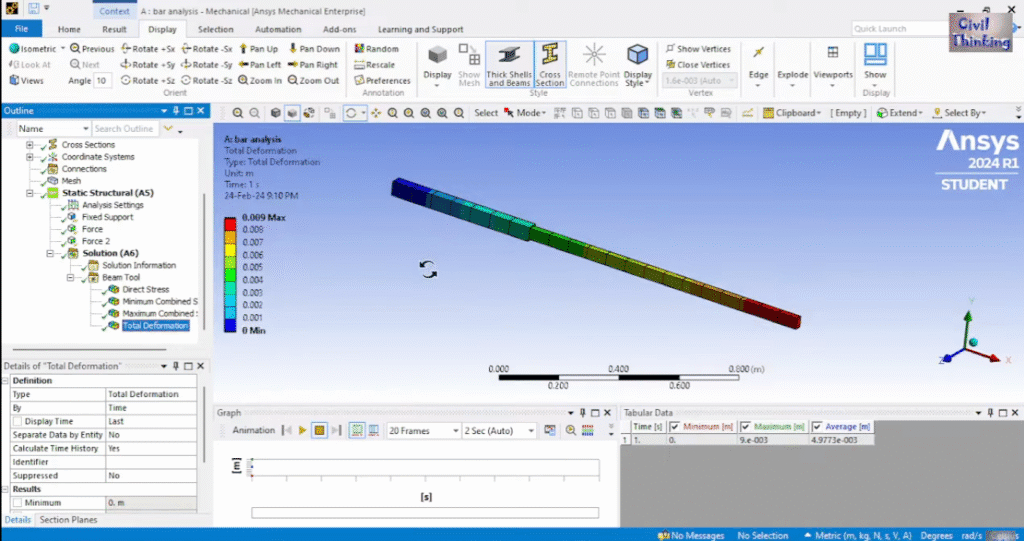This screenshot has width=1024, height=541.
Task: Click the Rotate +Sx orient icon
Action: (x=148, y=48)
